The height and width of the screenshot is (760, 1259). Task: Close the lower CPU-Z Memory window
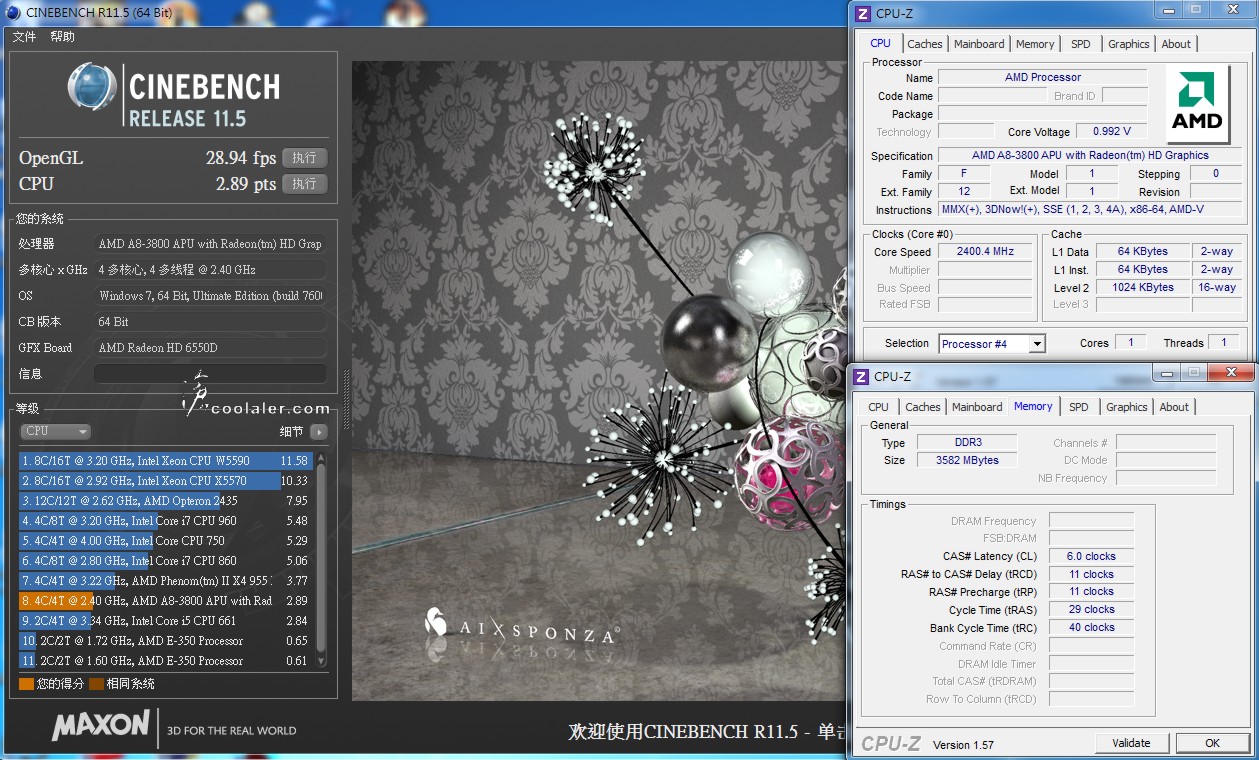[x=1229, y=373]
